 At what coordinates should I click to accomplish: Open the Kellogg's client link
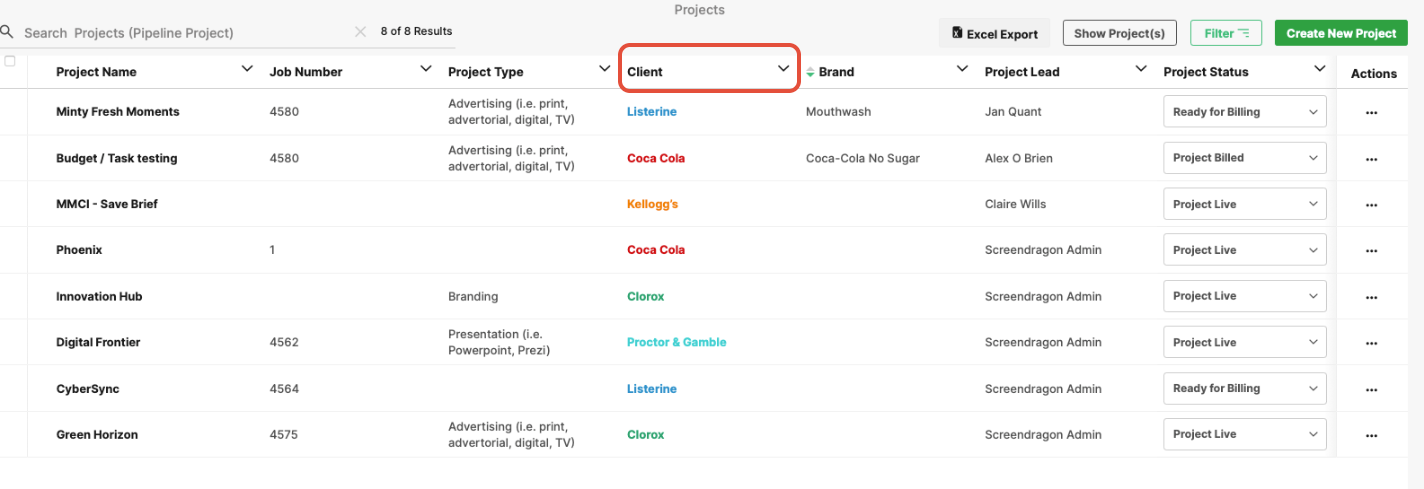click(x=653, y=204)
